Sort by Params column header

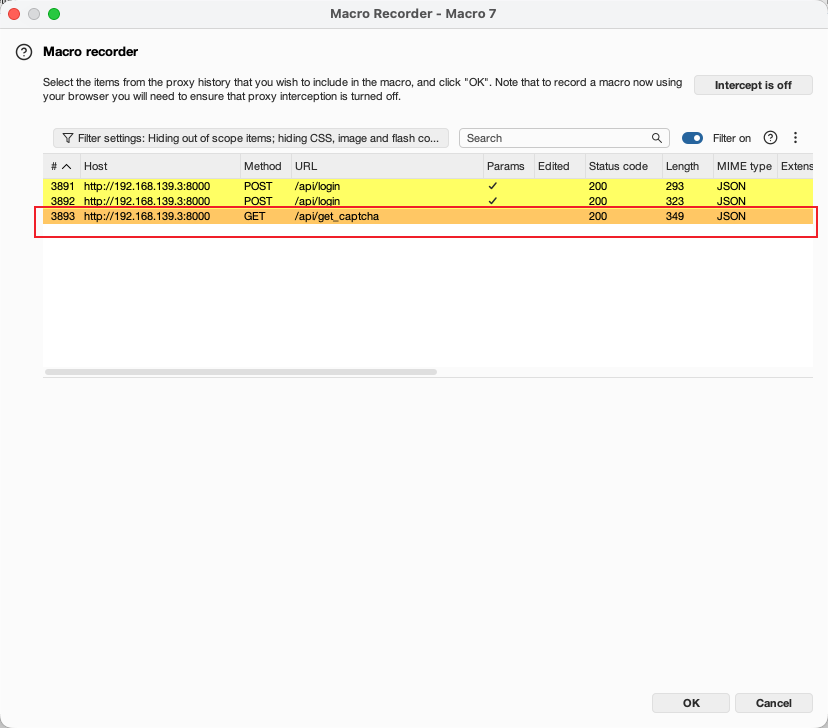[x=509, y=166]
